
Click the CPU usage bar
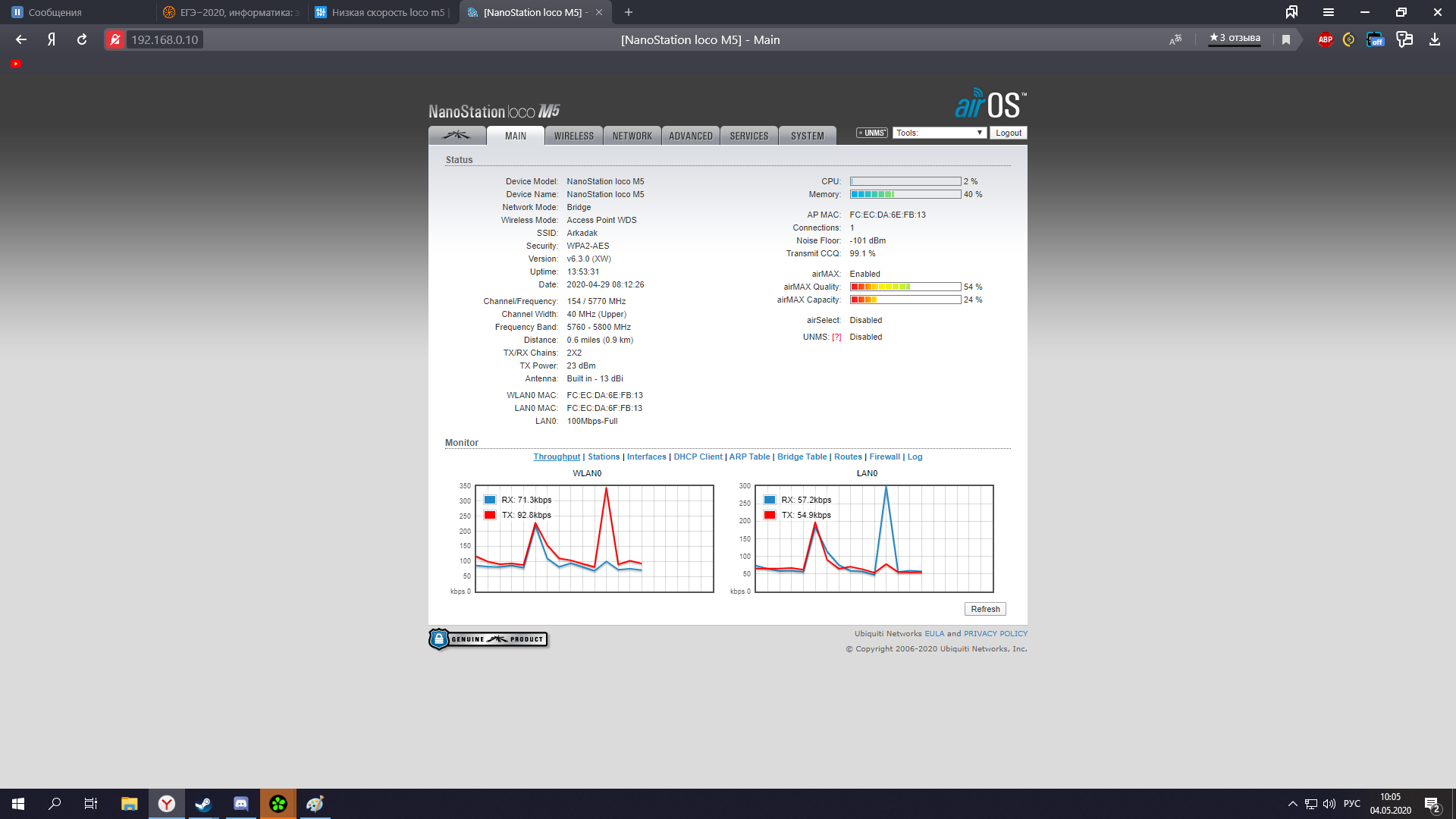tap(905, 181)
